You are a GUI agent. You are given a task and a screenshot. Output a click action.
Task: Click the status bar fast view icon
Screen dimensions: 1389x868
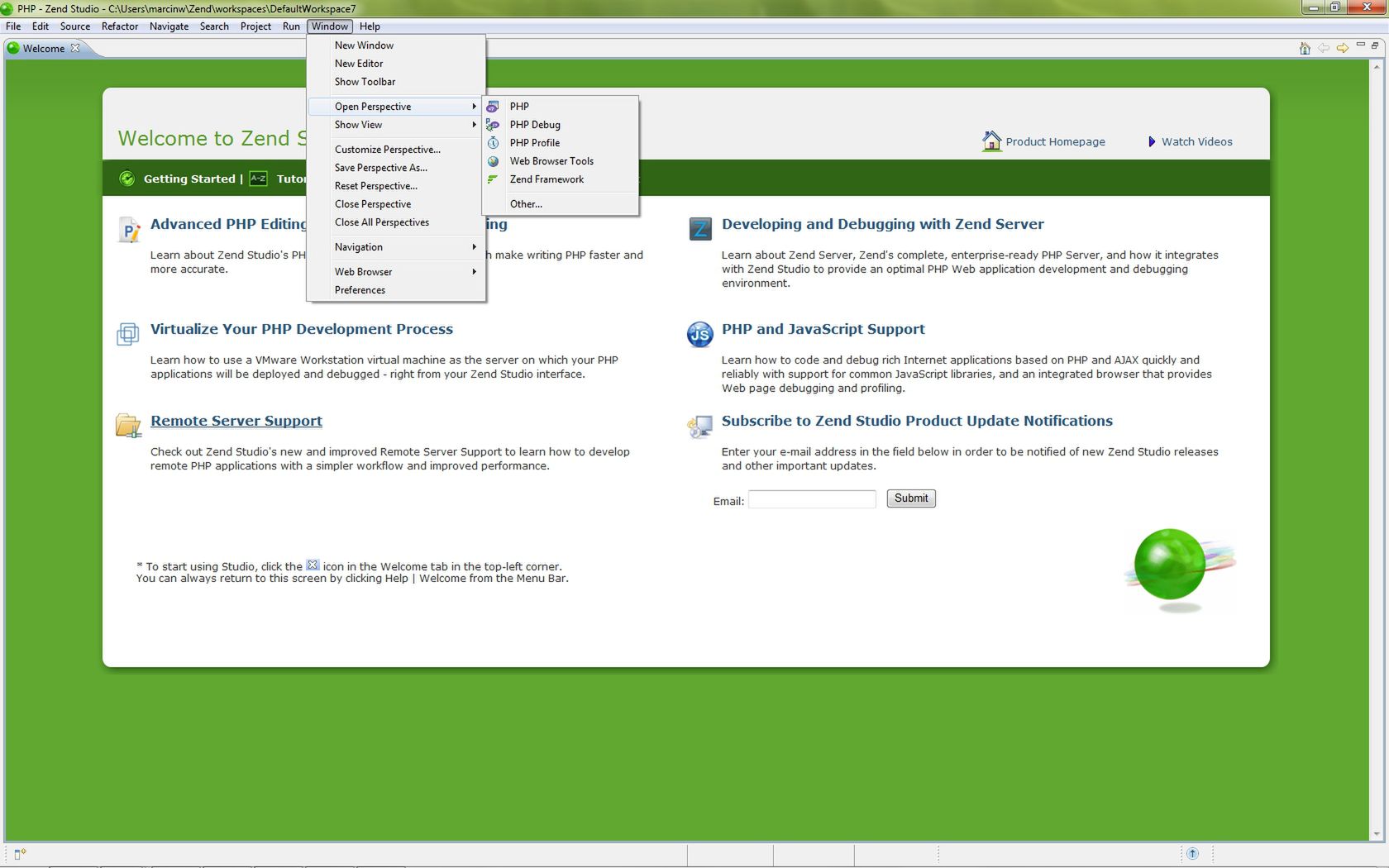(20, 854)
